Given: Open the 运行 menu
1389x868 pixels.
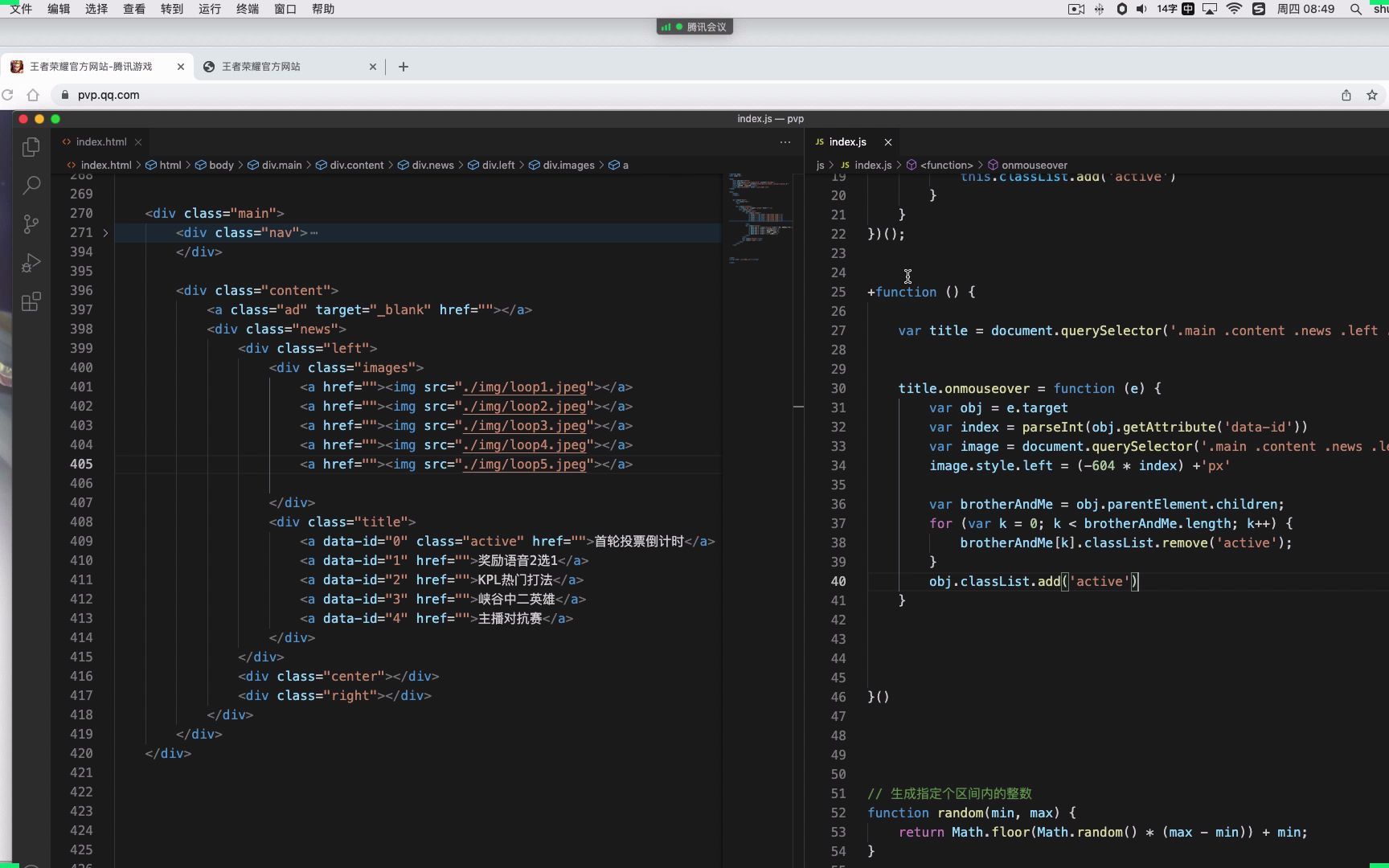Looking at the screenshot, I should (210, 9).
